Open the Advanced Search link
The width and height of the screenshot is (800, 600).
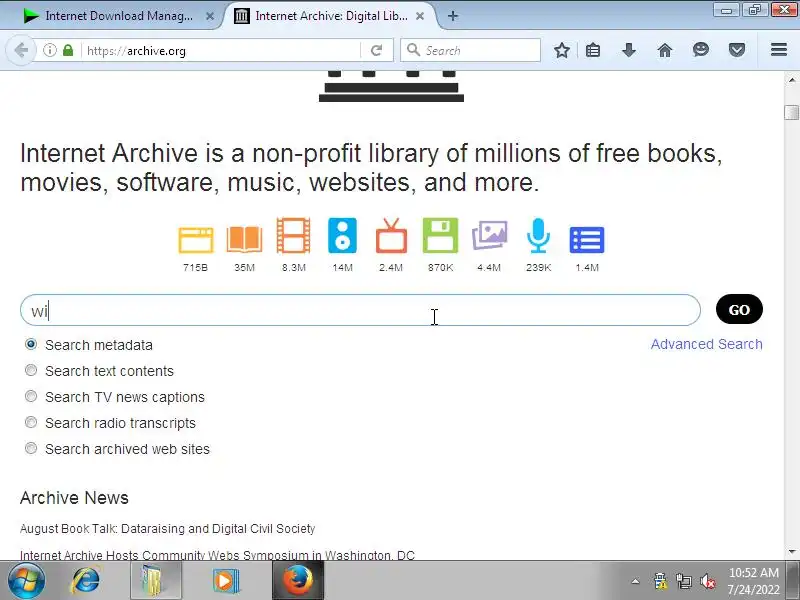[x=707, y=344]
